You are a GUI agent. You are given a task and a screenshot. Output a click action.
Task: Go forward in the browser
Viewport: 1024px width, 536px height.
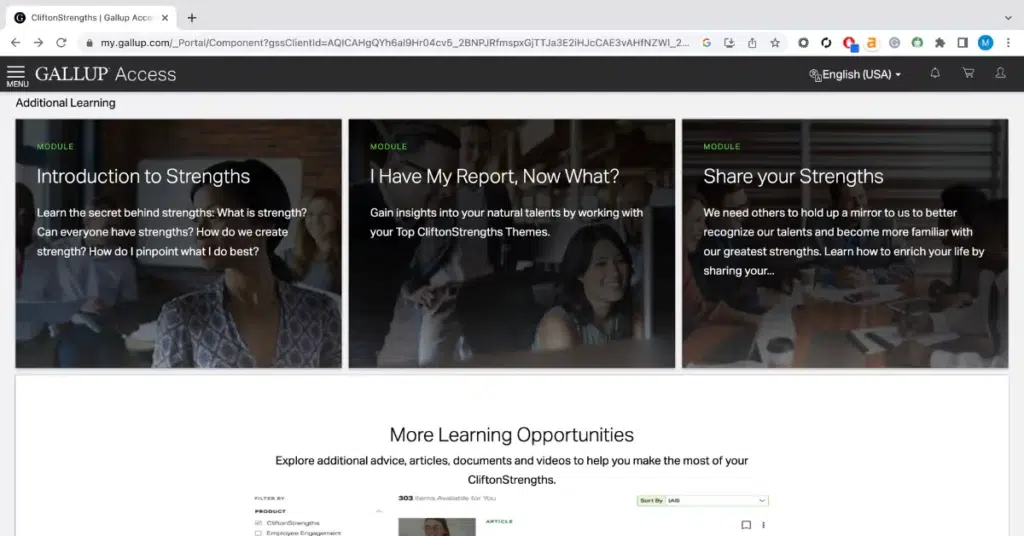[38, 42]
